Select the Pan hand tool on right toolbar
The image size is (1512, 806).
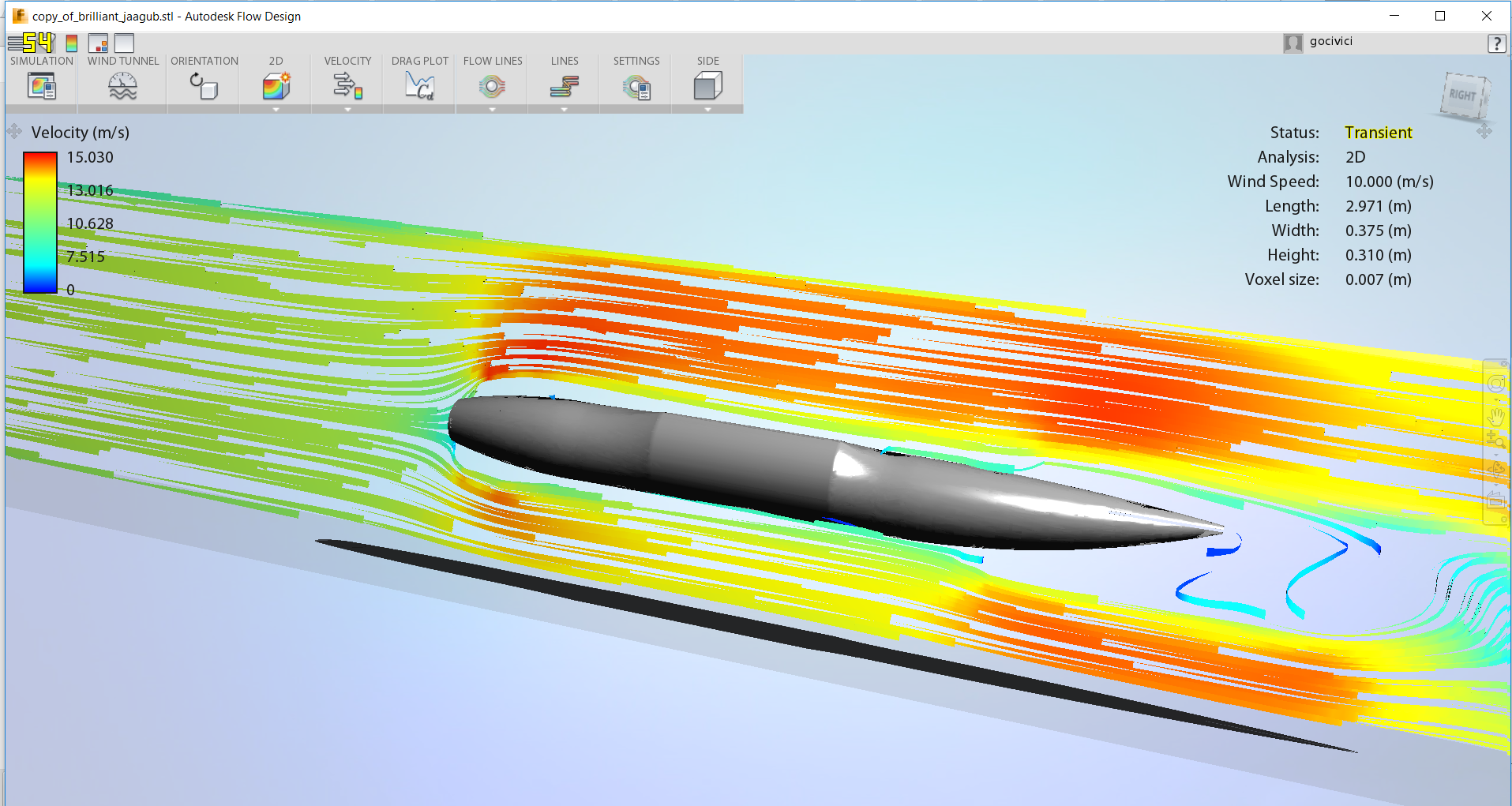1497,416
